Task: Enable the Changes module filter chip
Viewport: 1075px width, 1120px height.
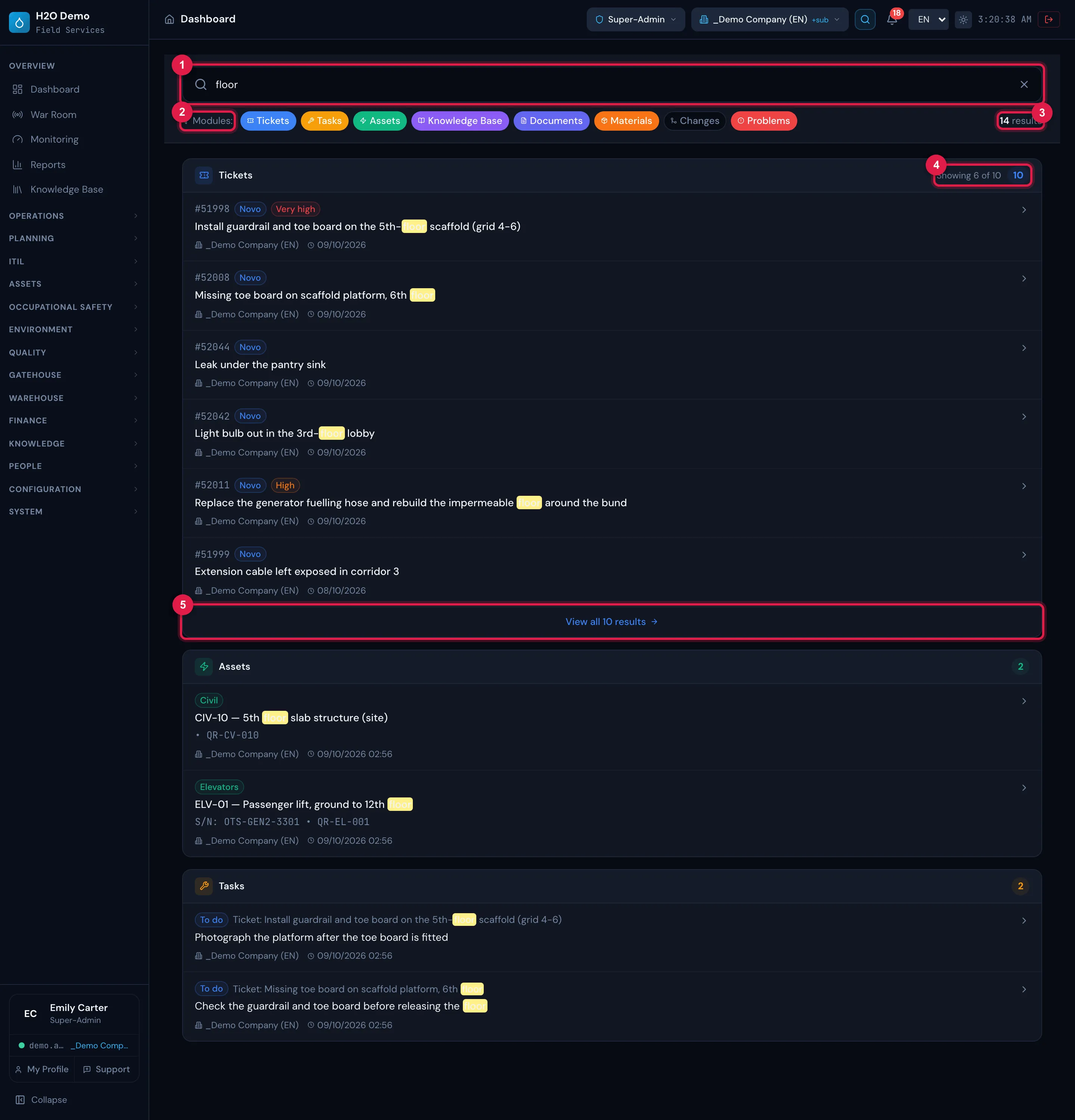Action: point(695,121)
